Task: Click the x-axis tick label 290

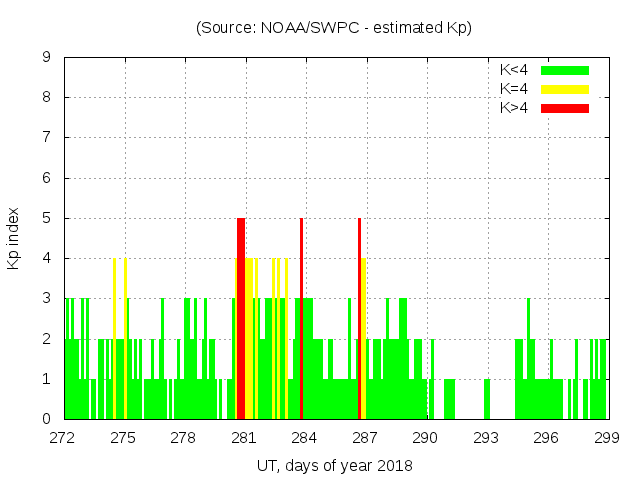Action: (426, 437)
